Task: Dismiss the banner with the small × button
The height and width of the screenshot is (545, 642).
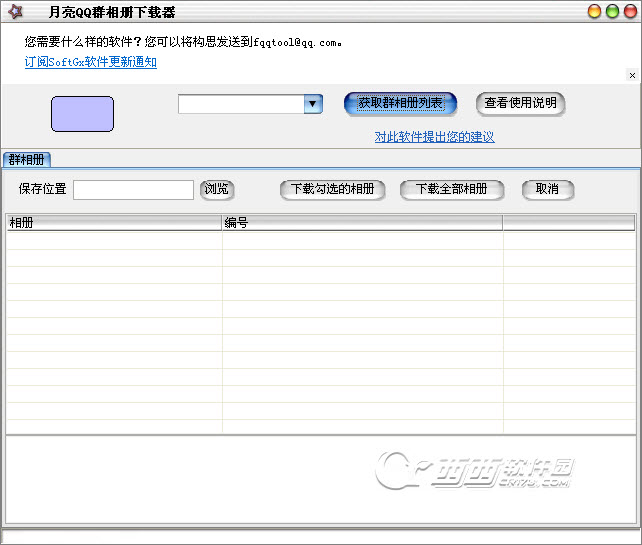Action: click(x=632, y=75)
